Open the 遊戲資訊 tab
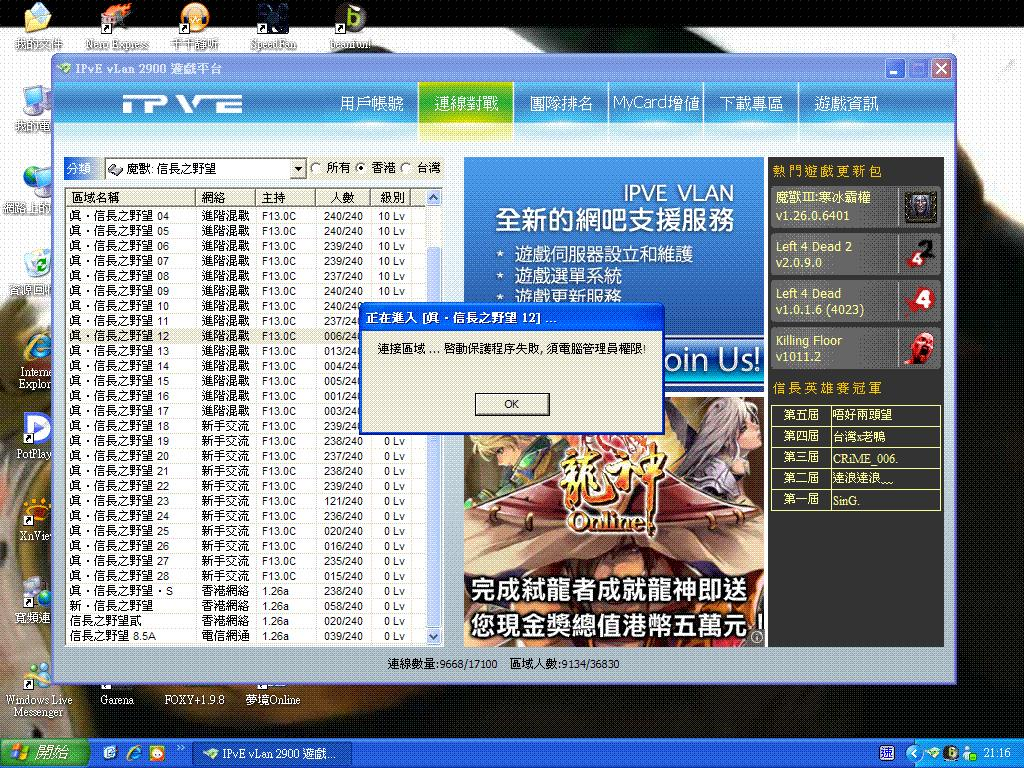The height and width of the screenshot is (768, 1024). (x=846, y=103)
